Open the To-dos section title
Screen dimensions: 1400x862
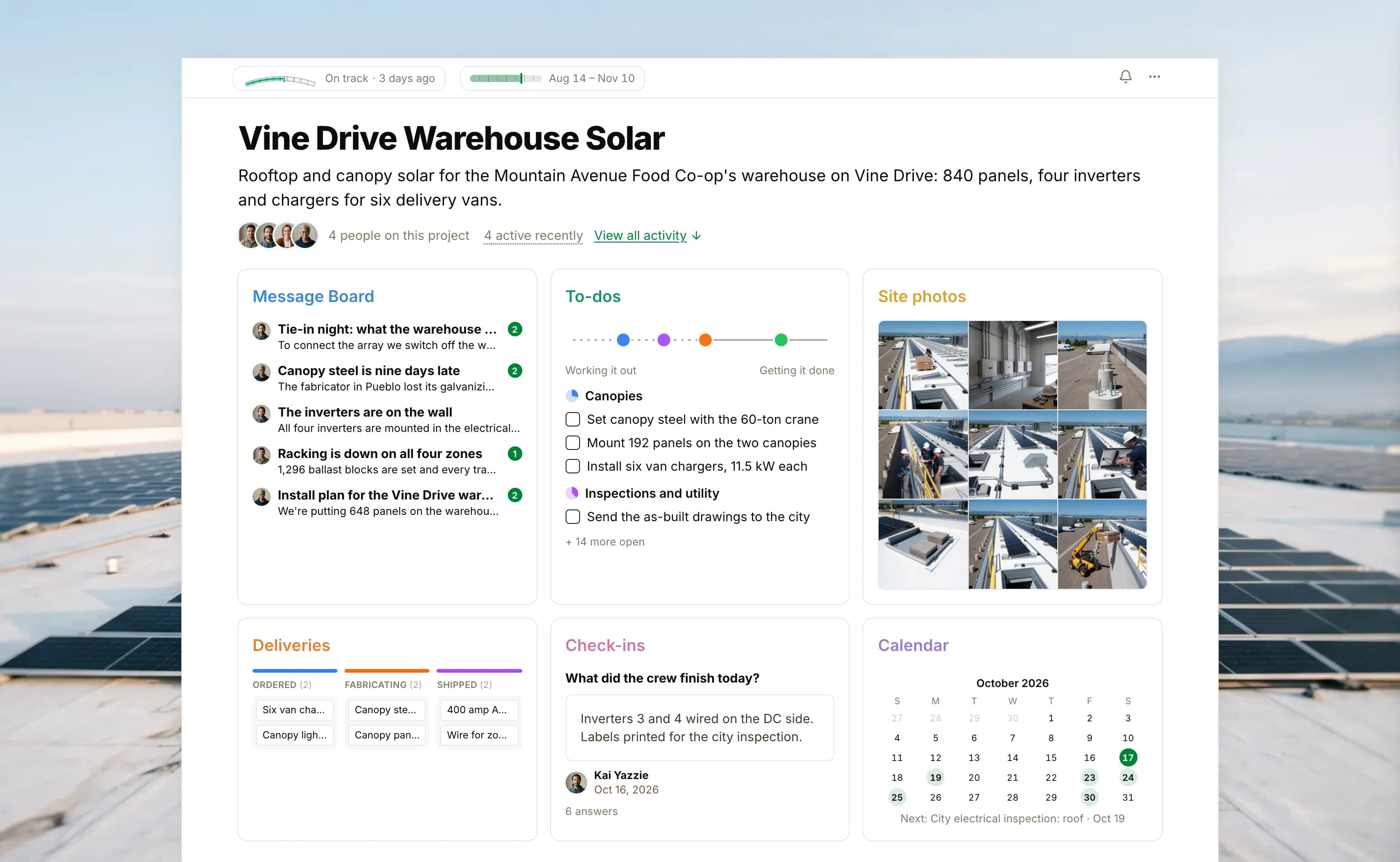tap(593, 297)
